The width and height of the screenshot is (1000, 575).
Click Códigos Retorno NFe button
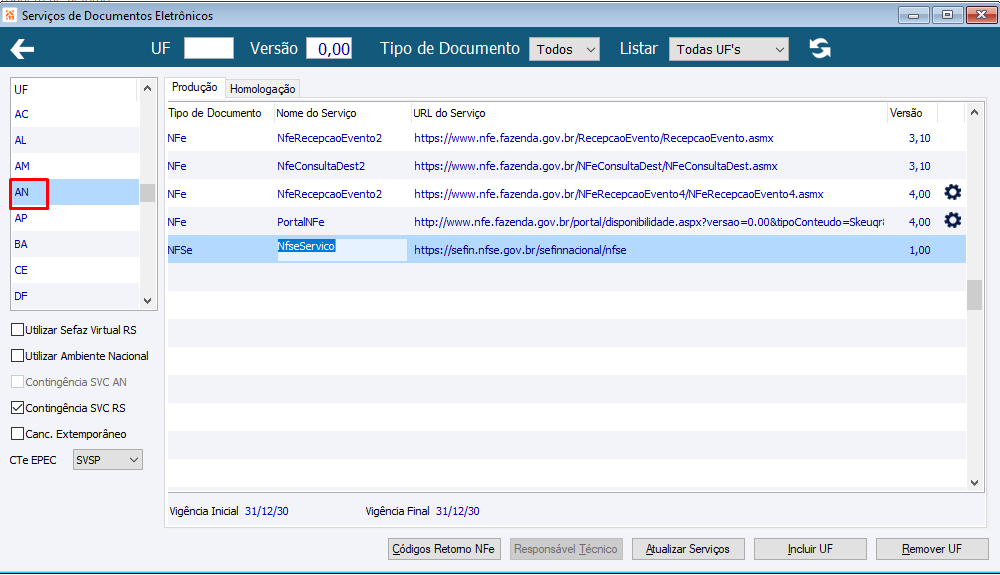(444, 549)
